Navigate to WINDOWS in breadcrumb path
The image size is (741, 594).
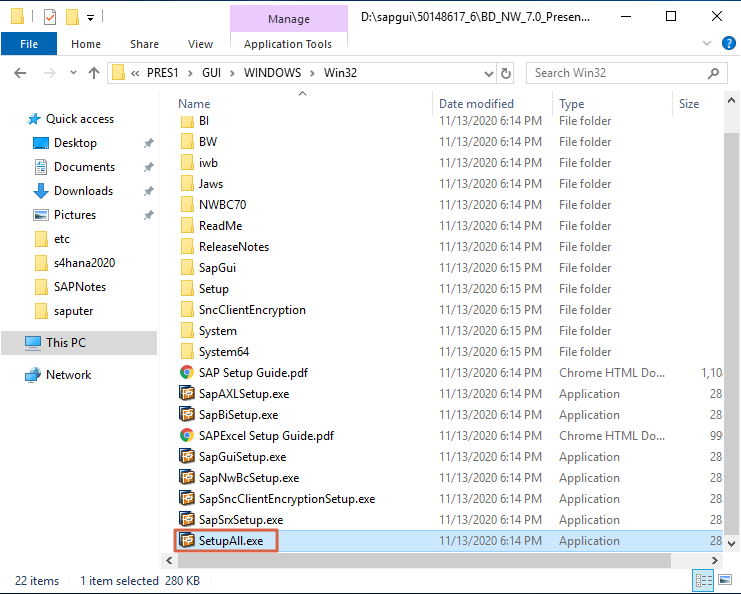tap(272, 73)
